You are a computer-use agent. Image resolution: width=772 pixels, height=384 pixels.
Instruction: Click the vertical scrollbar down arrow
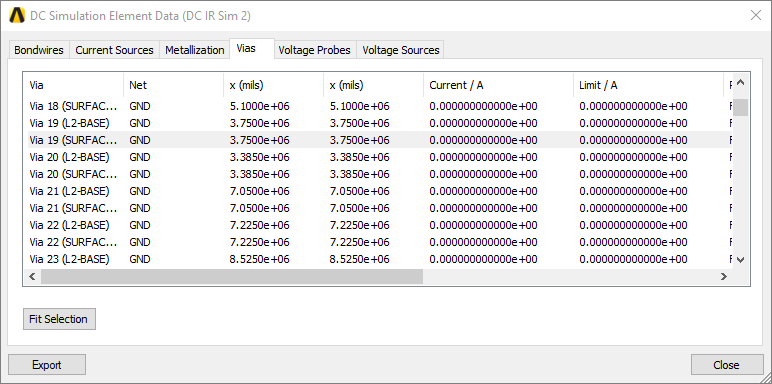pos(740,259)
